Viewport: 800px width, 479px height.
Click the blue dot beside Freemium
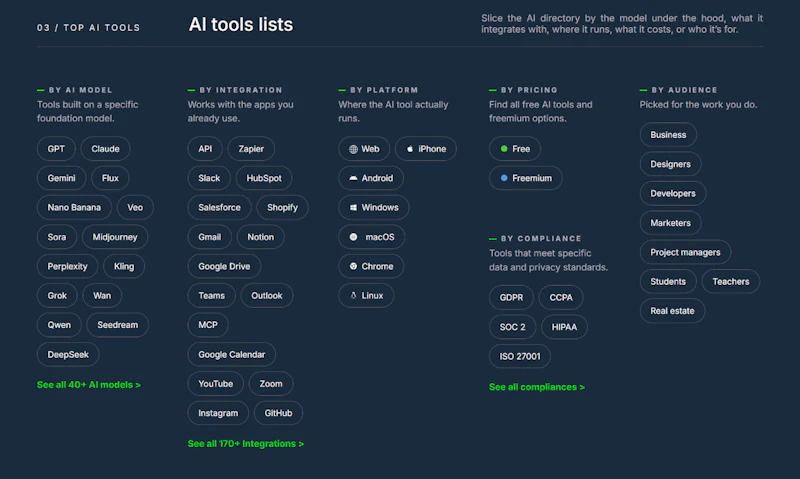(x=504, y=178)
